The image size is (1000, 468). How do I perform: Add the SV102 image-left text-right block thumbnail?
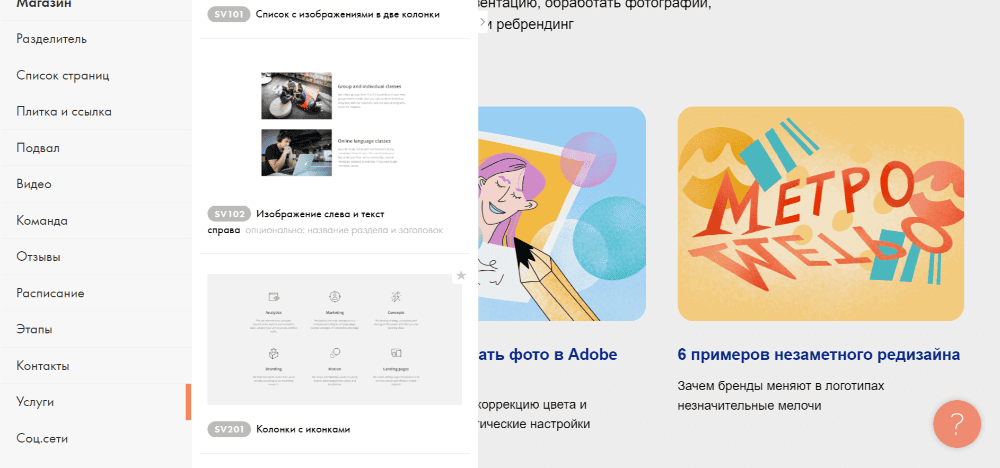335,124
